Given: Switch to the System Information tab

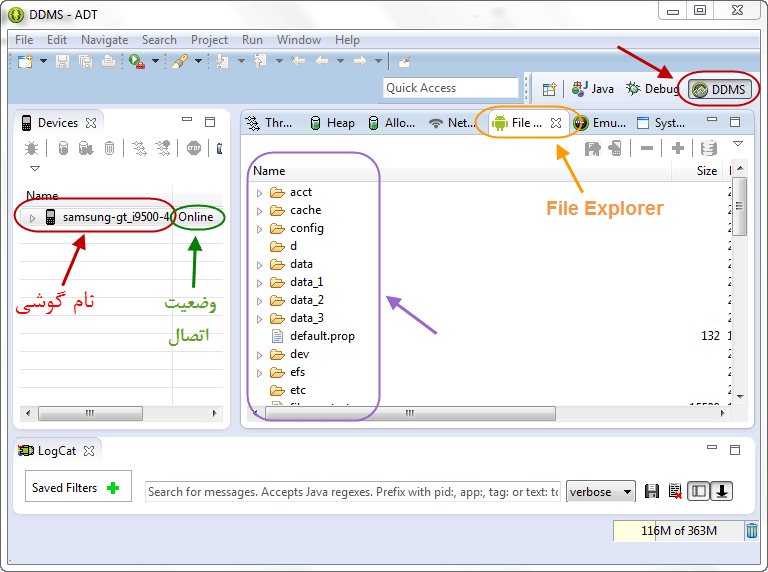Looking at the screenshot, I should tap(660, 123).
